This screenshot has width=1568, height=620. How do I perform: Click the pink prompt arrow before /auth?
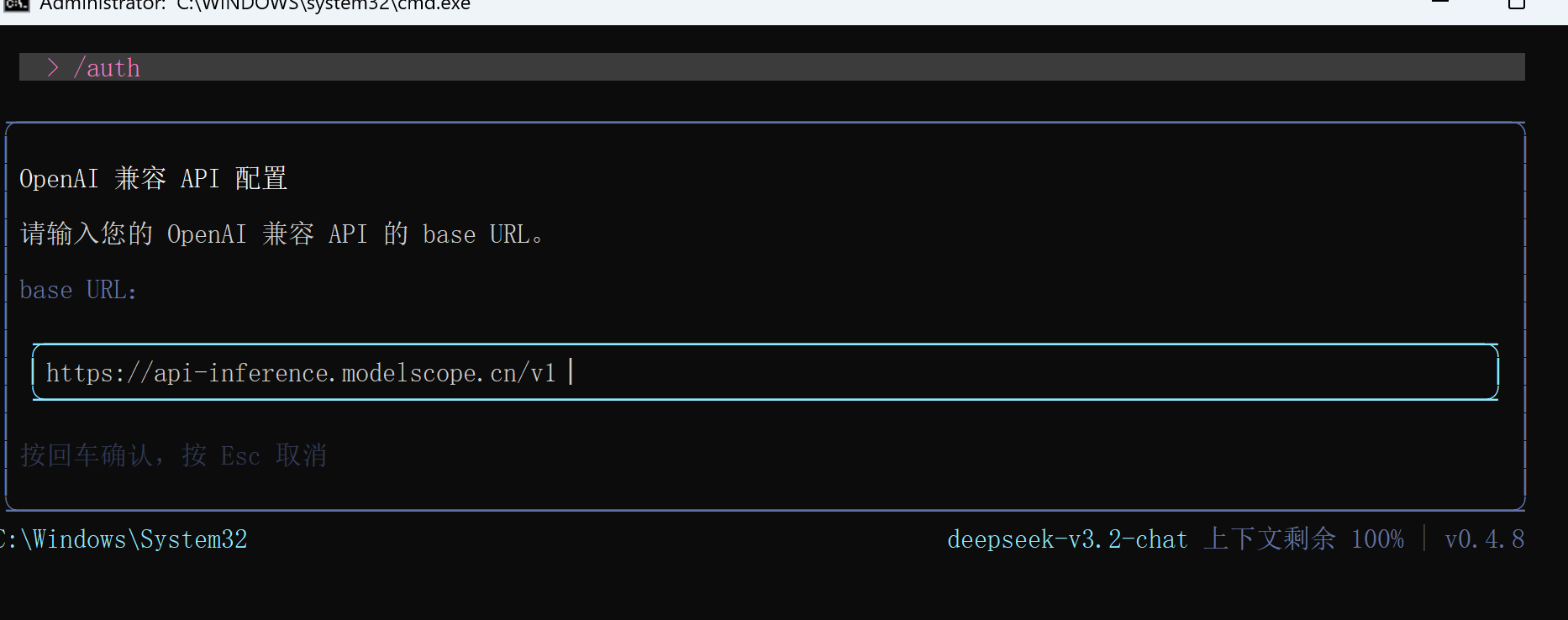pyautogui.click(x=53, y=67)
